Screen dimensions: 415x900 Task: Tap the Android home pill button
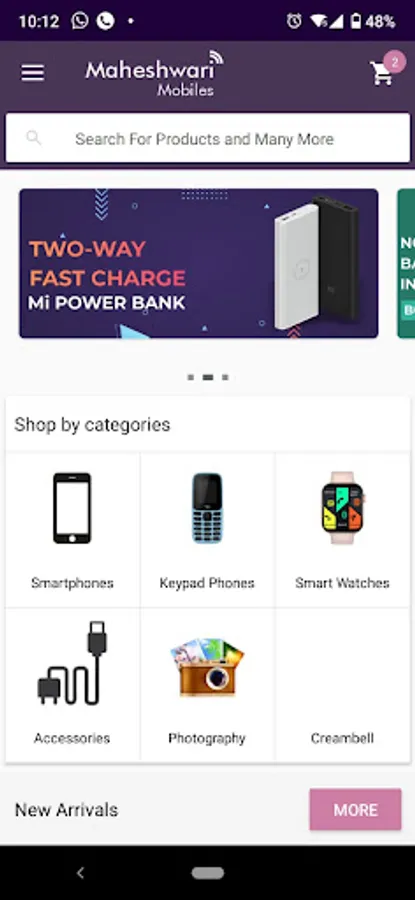[208, 873]
